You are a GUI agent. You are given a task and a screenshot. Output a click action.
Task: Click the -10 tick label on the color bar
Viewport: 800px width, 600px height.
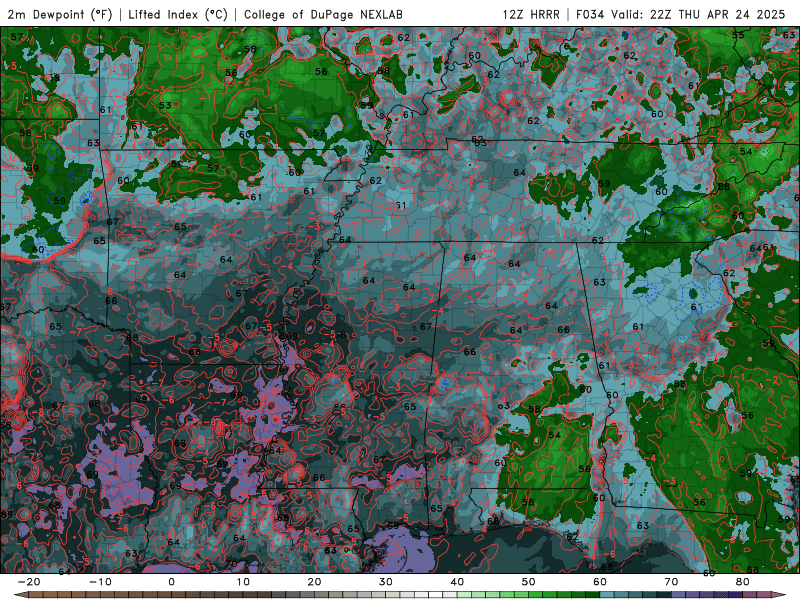click(x=100, y=582)
